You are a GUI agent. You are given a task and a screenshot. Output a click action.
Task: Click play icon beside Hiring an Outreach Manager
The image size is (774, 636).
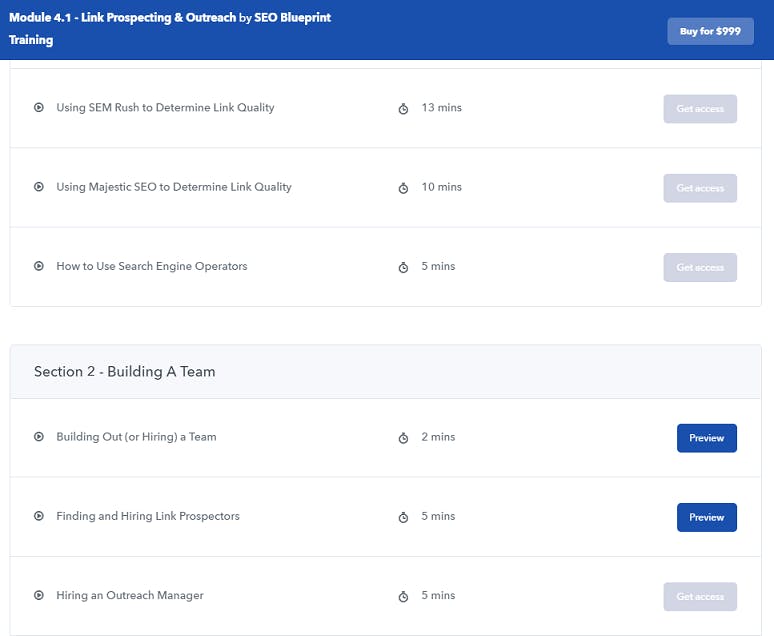tap(39, 596)
